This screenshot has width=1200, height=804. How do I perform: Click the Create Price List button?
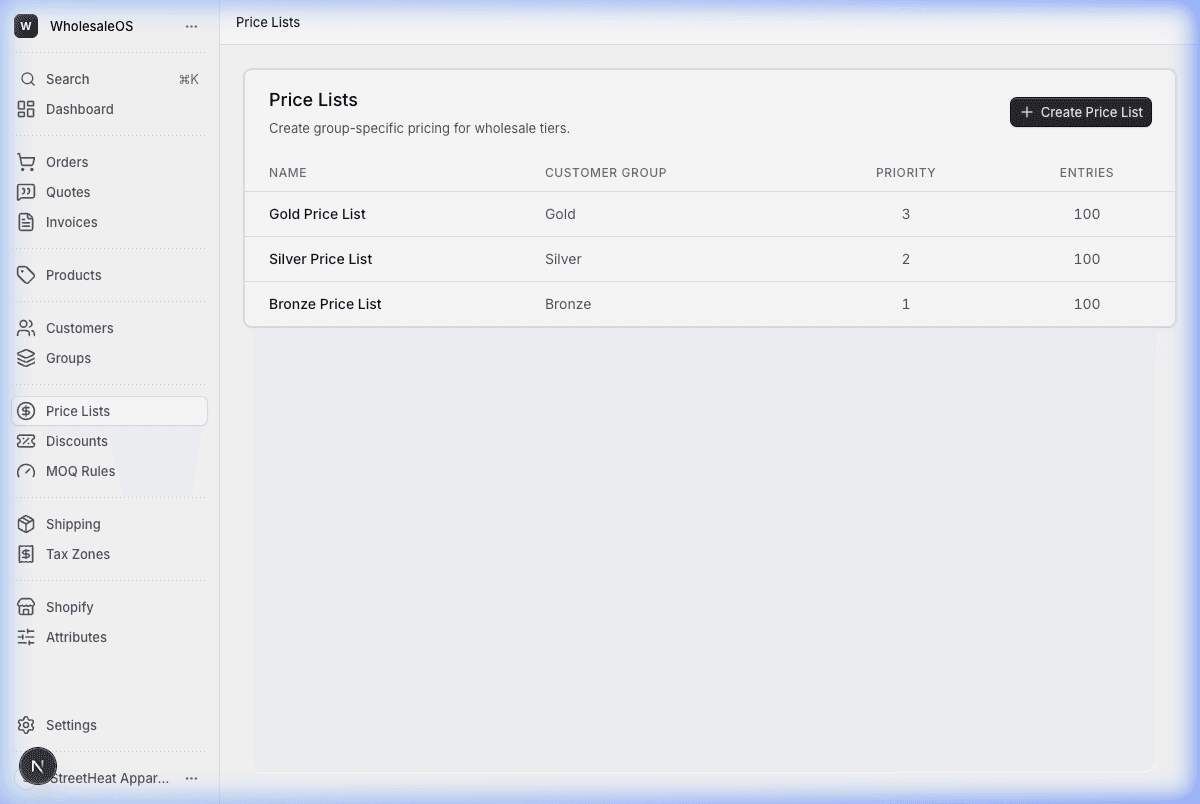tap(1080, 112)
